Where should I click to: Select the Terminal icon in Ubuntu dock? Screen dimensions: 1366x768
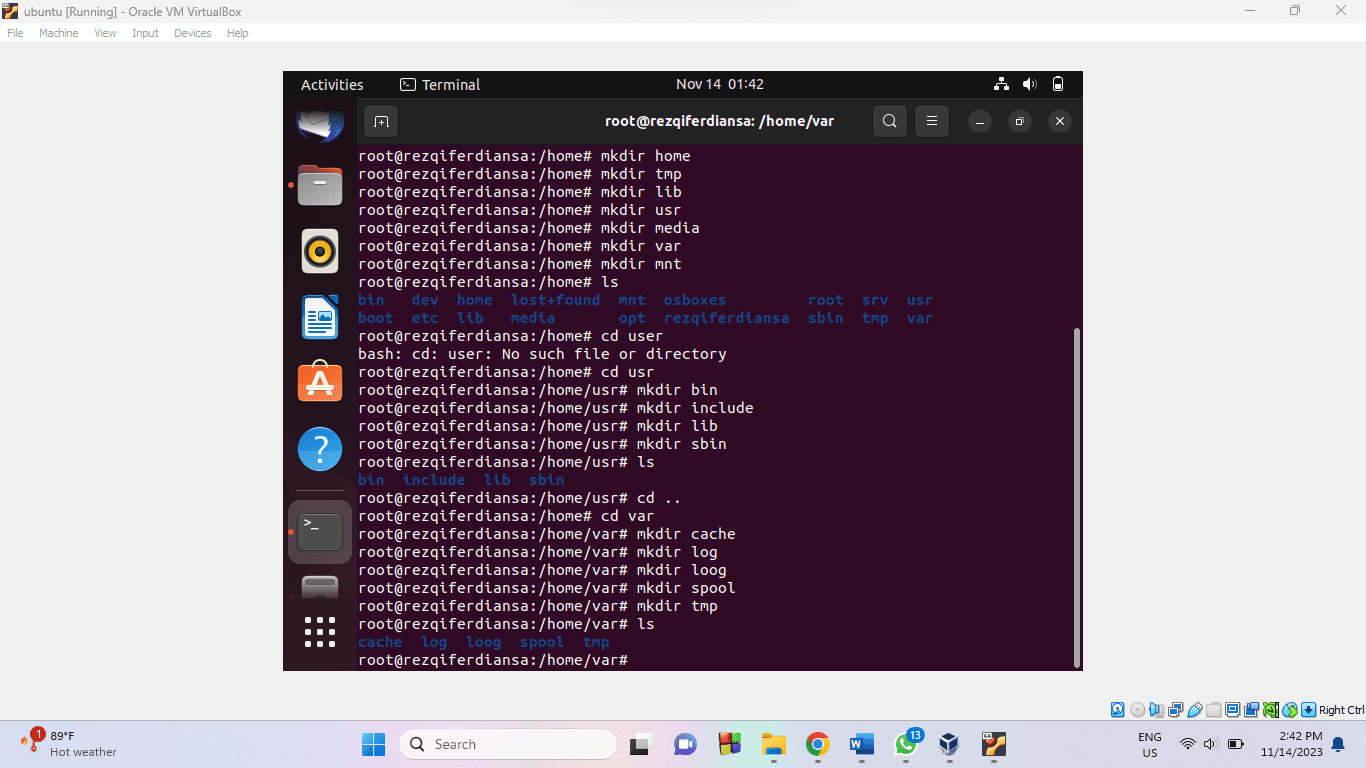point(320,531)
